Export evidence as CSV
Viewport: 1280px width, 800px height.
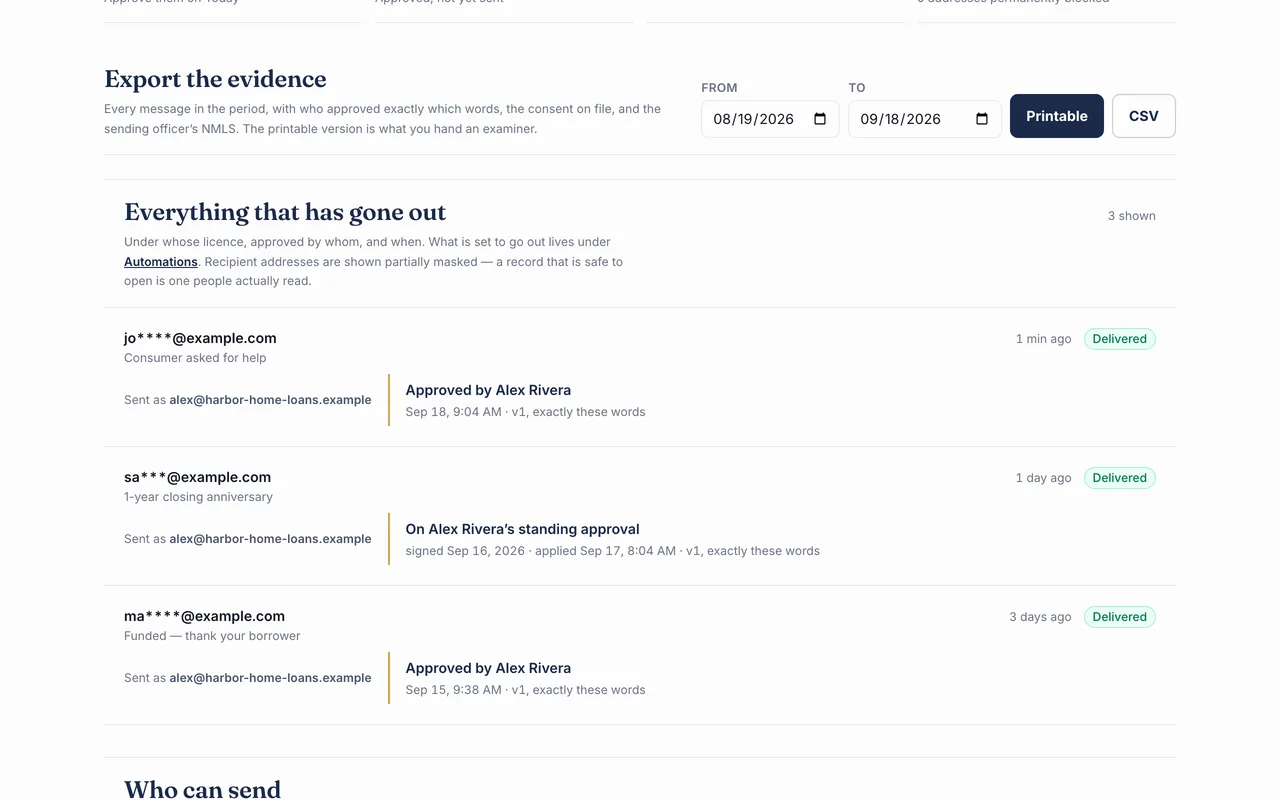[x=1144, y=116]
